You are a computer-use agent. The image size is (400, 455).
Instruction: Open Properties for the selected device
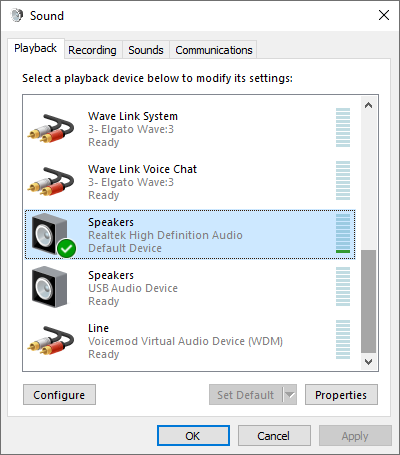(341, 395)
